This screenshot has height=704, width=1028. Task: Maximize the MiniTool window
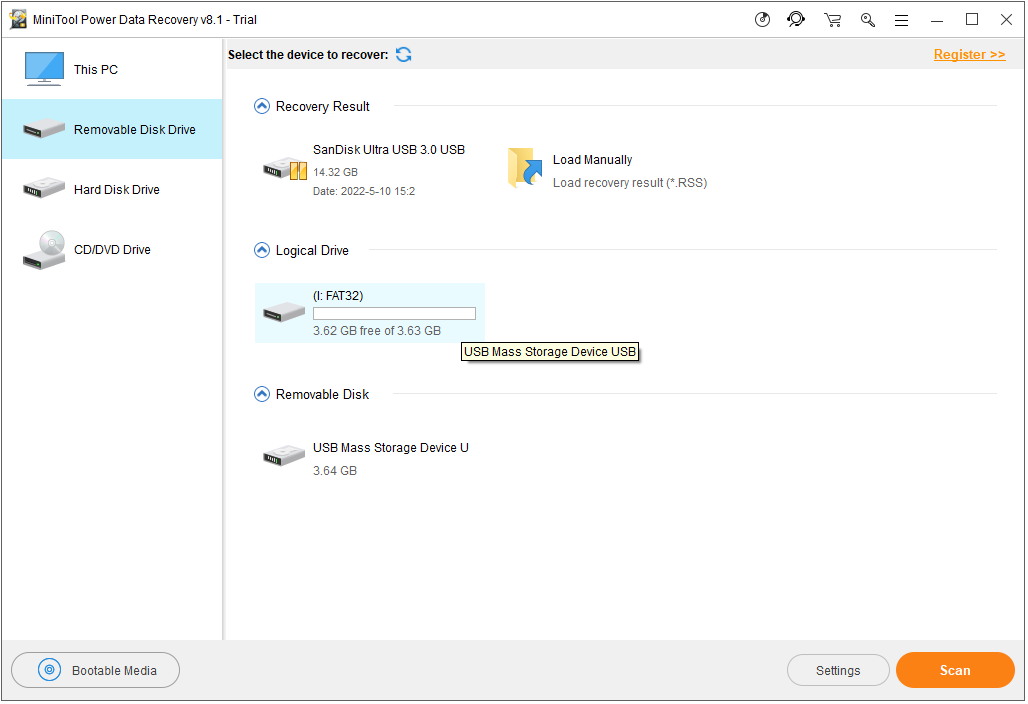[x=972, y=20]
